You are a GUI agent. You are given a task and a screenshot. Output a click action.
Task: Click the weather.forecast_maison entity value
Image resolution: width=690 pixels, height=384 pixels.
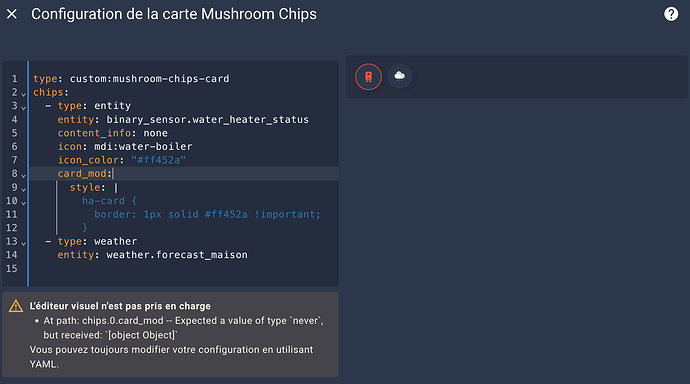tap(177, 255)
